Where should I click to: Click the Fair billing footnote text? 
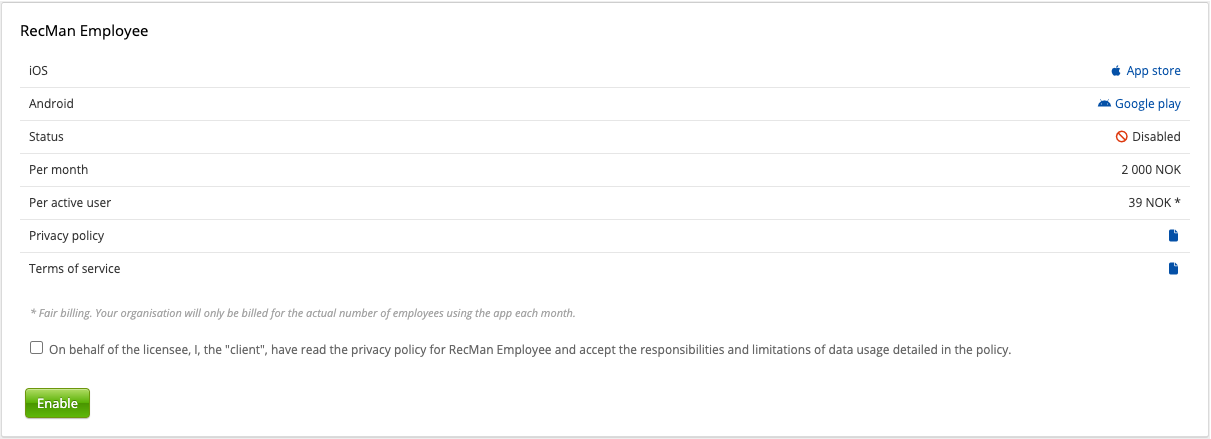pos(302,313)
